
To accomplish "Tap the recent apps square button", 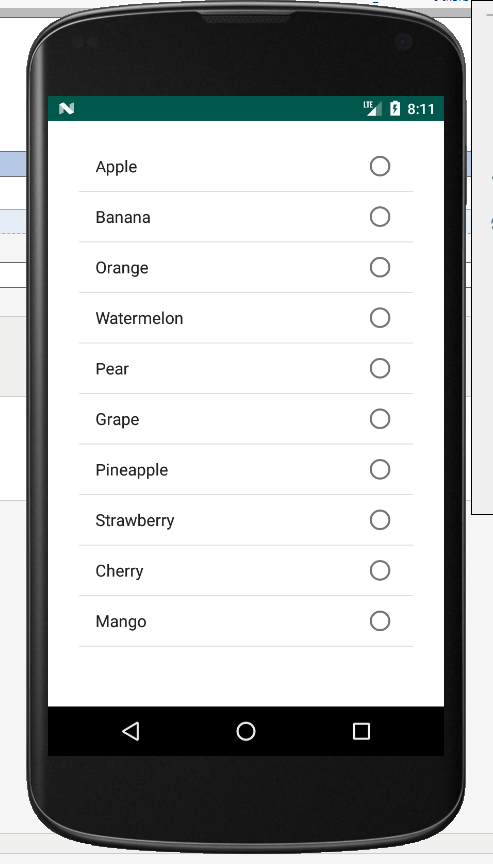I will pyautogui.click(x=361, y=731).
